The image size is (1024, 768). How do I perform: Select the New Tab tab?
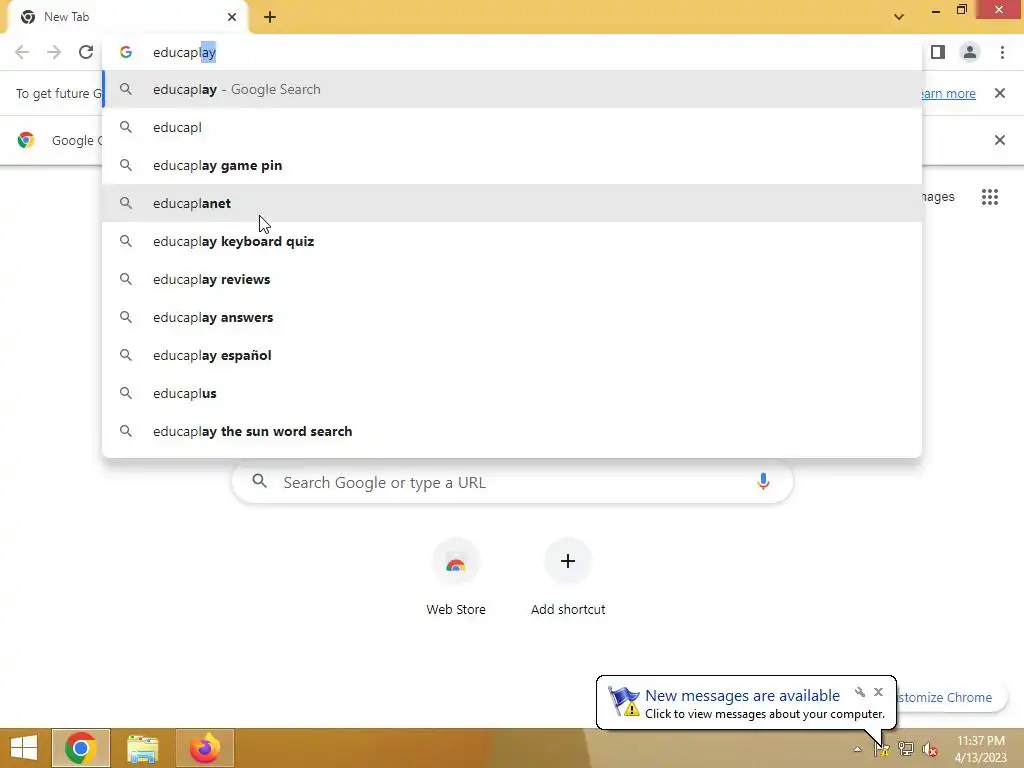128,17
